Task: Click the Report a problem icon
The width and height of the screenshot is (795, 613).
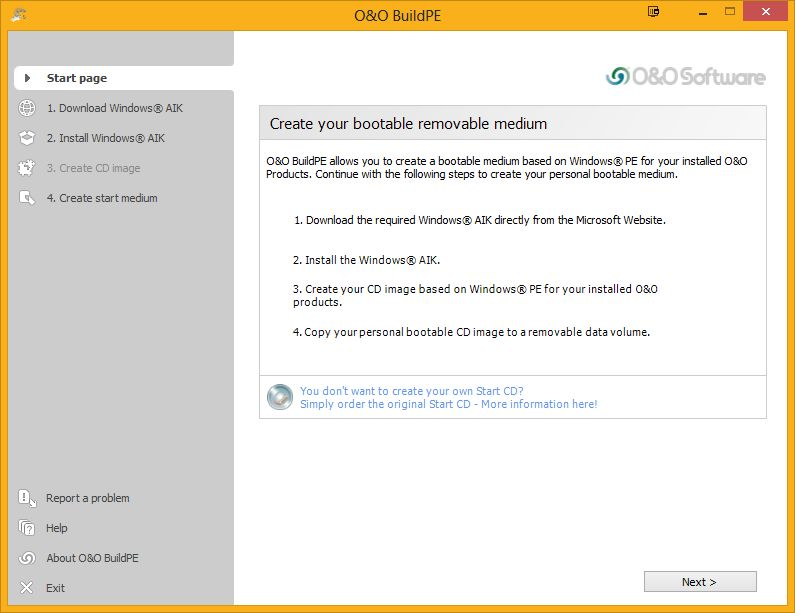Action: tap(27, 498)
